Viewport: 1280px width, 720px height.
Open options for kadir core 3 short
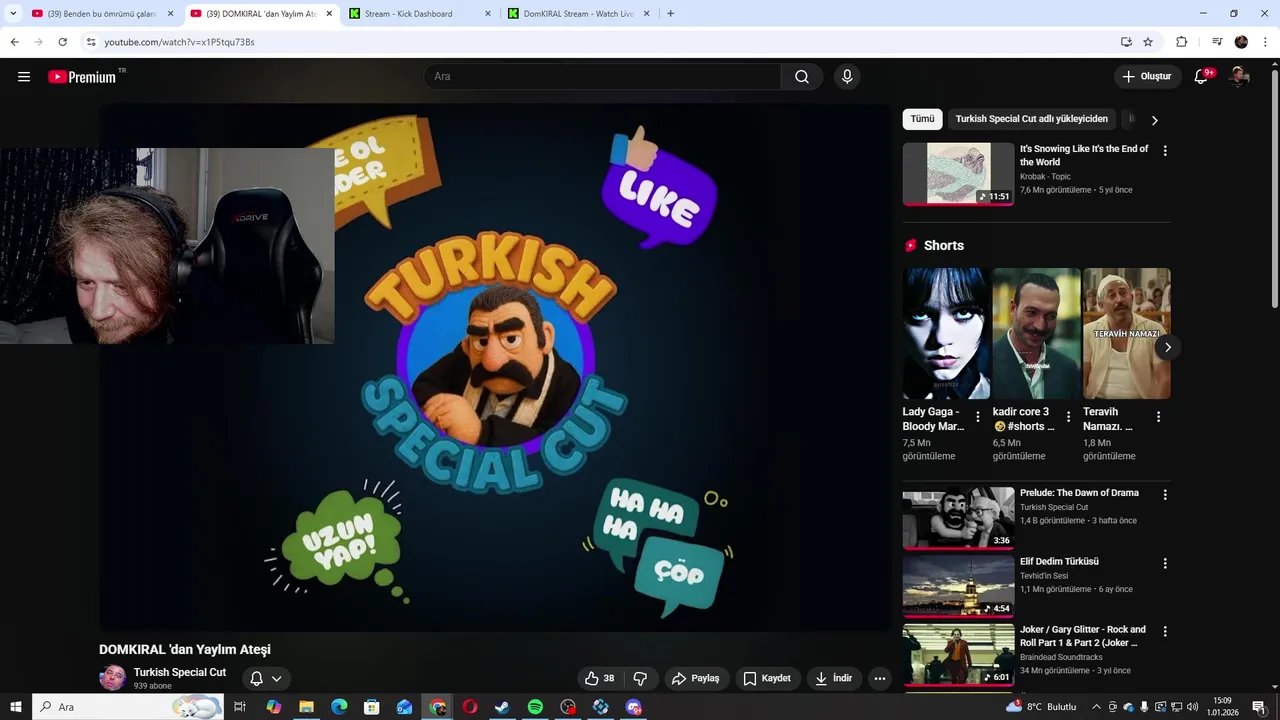click(x=1068, y=417)
